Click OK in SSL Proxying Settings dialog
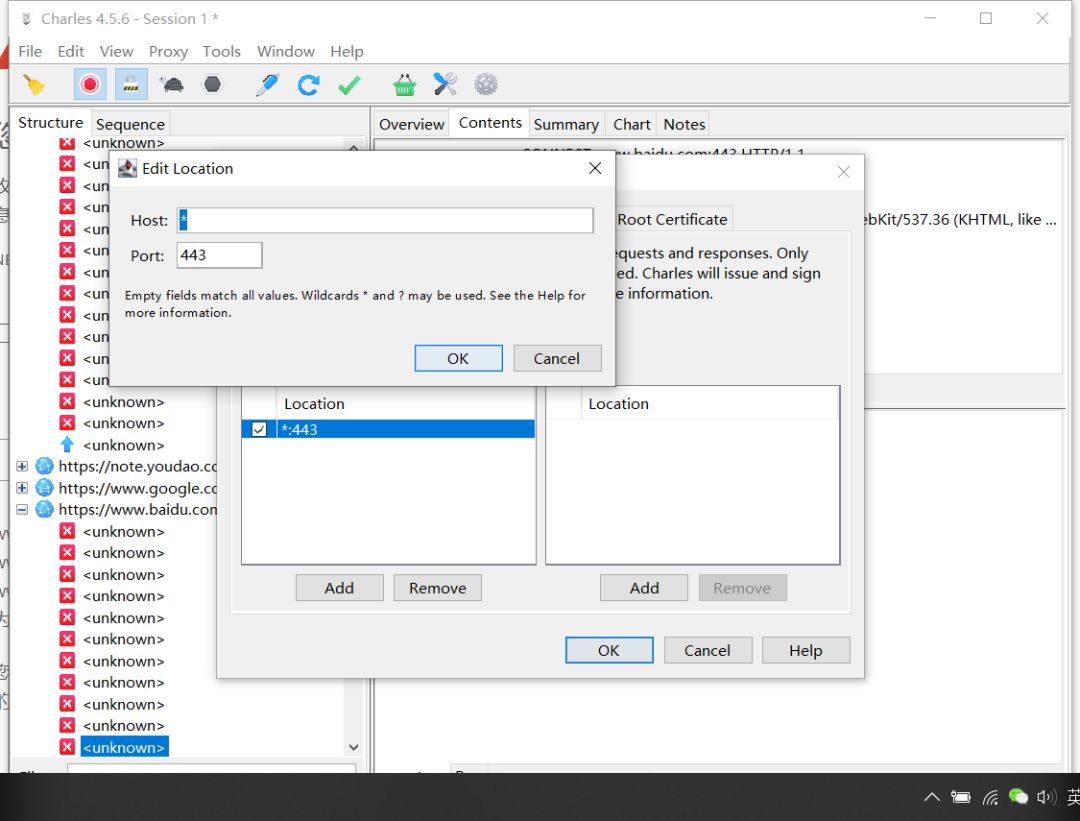1080x821 pixels. (609, 650)
